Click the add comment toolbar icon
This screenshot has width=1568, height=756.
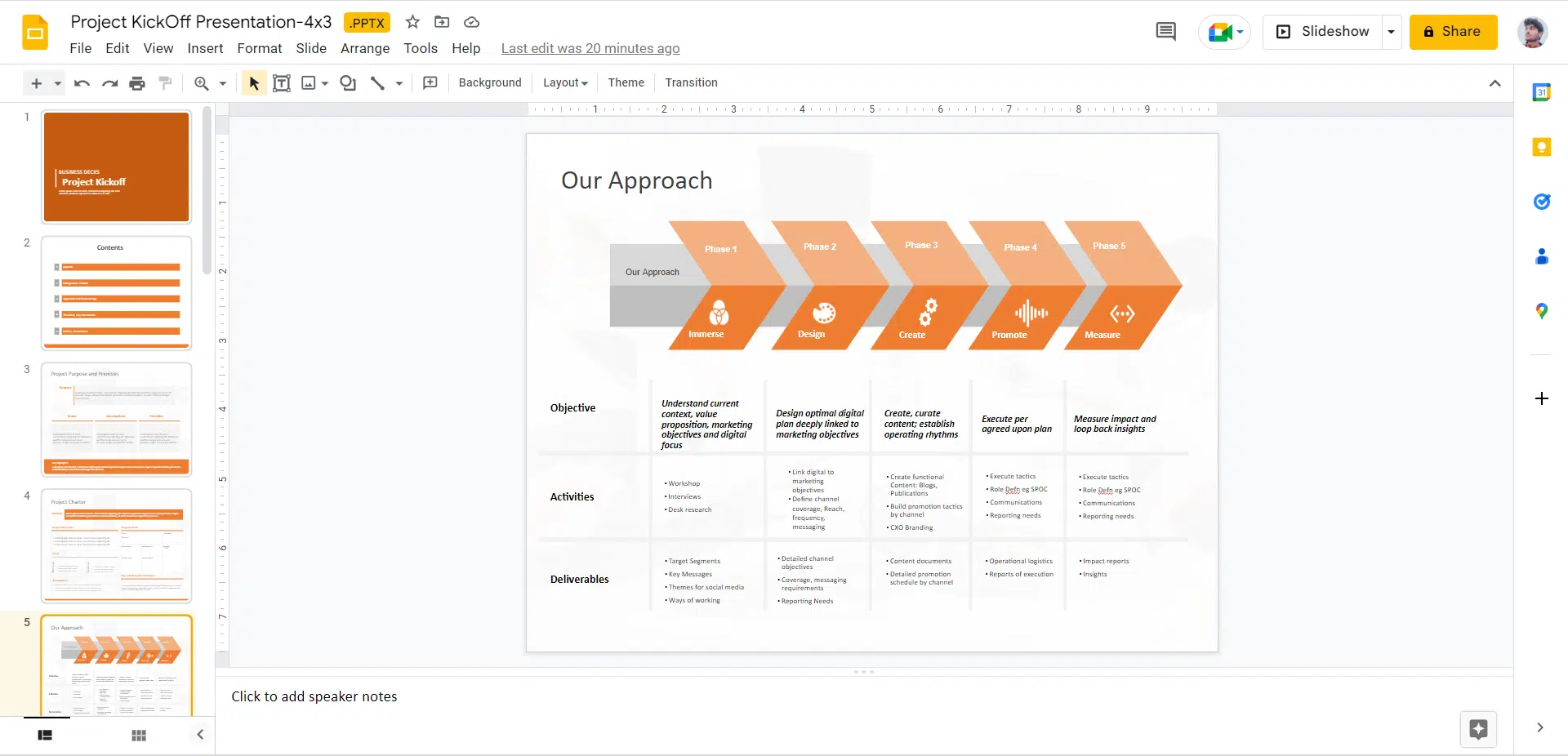click(x=430, y=83)
